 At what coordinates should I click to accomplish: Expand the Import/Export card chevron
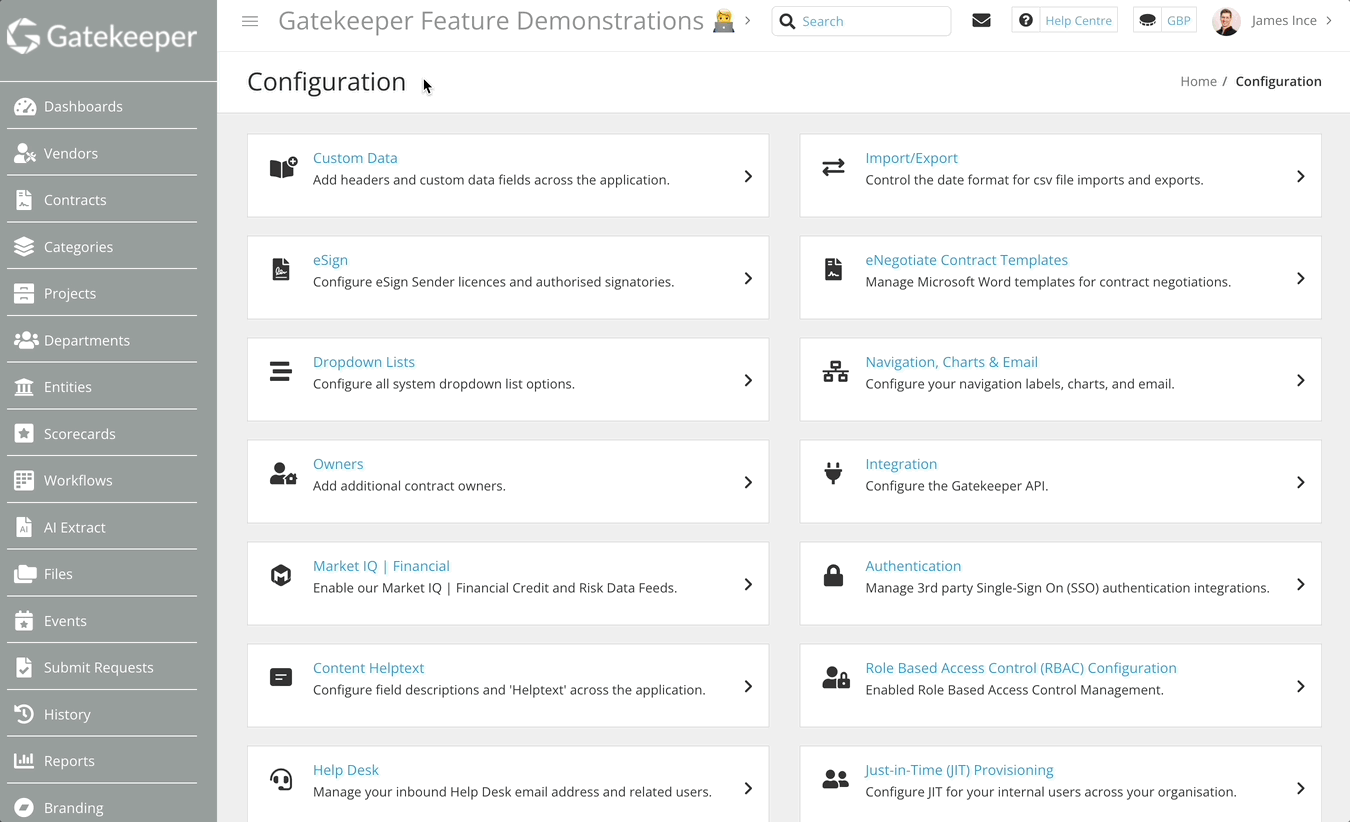(1300, 176)
